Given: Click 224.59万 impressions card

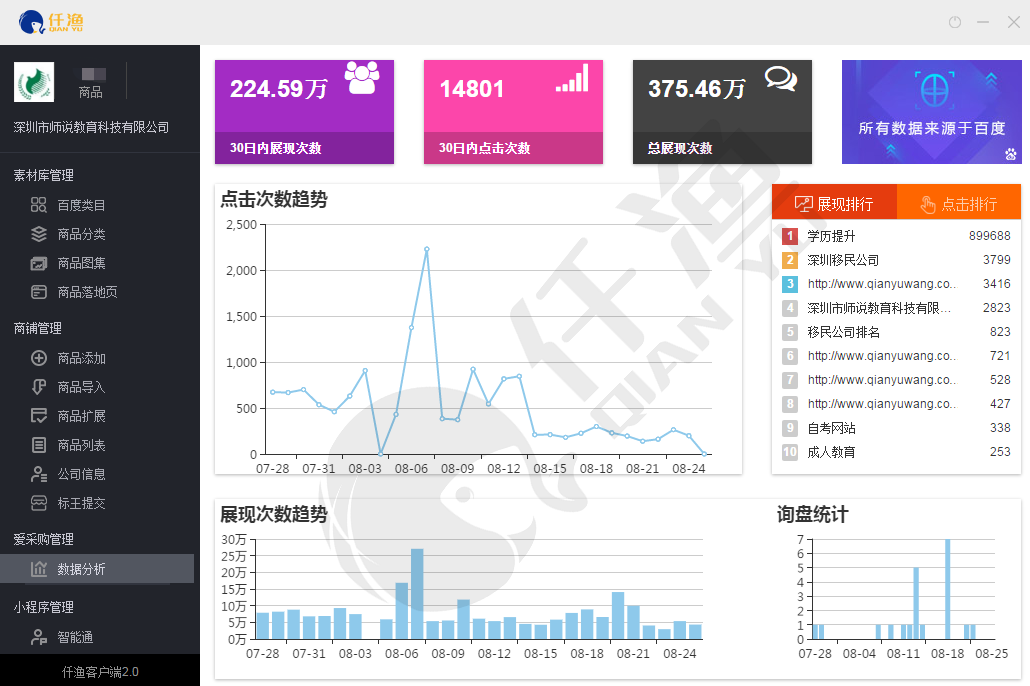Looking at the screenshot, I should 304,112.
